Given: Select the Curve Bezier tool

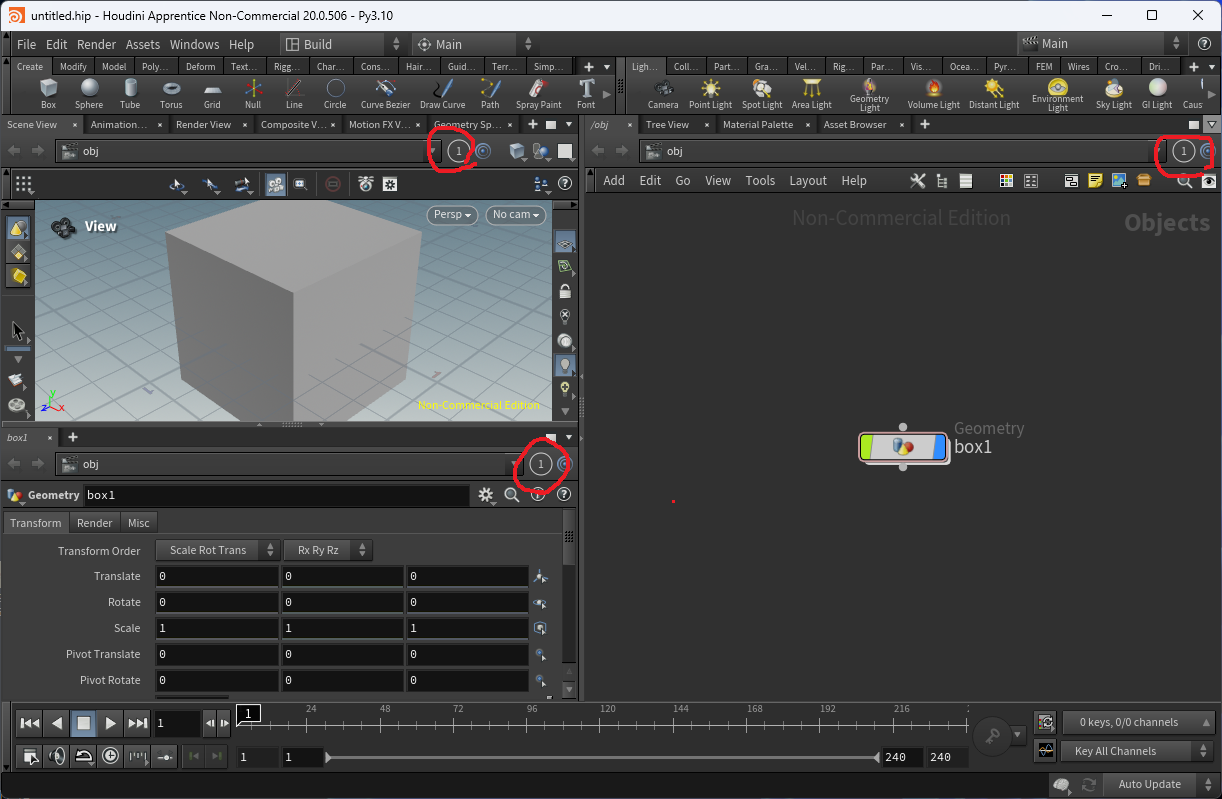Looking at the screenshot, I should 385,94.
